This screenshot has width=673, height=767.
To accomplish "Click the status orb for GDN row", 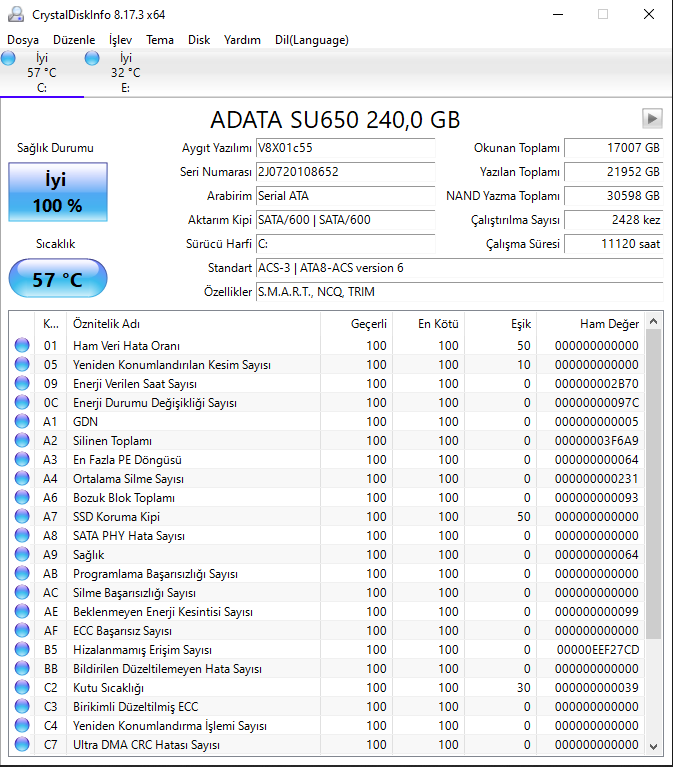I will pyautogui.click(x=22, y=421).
